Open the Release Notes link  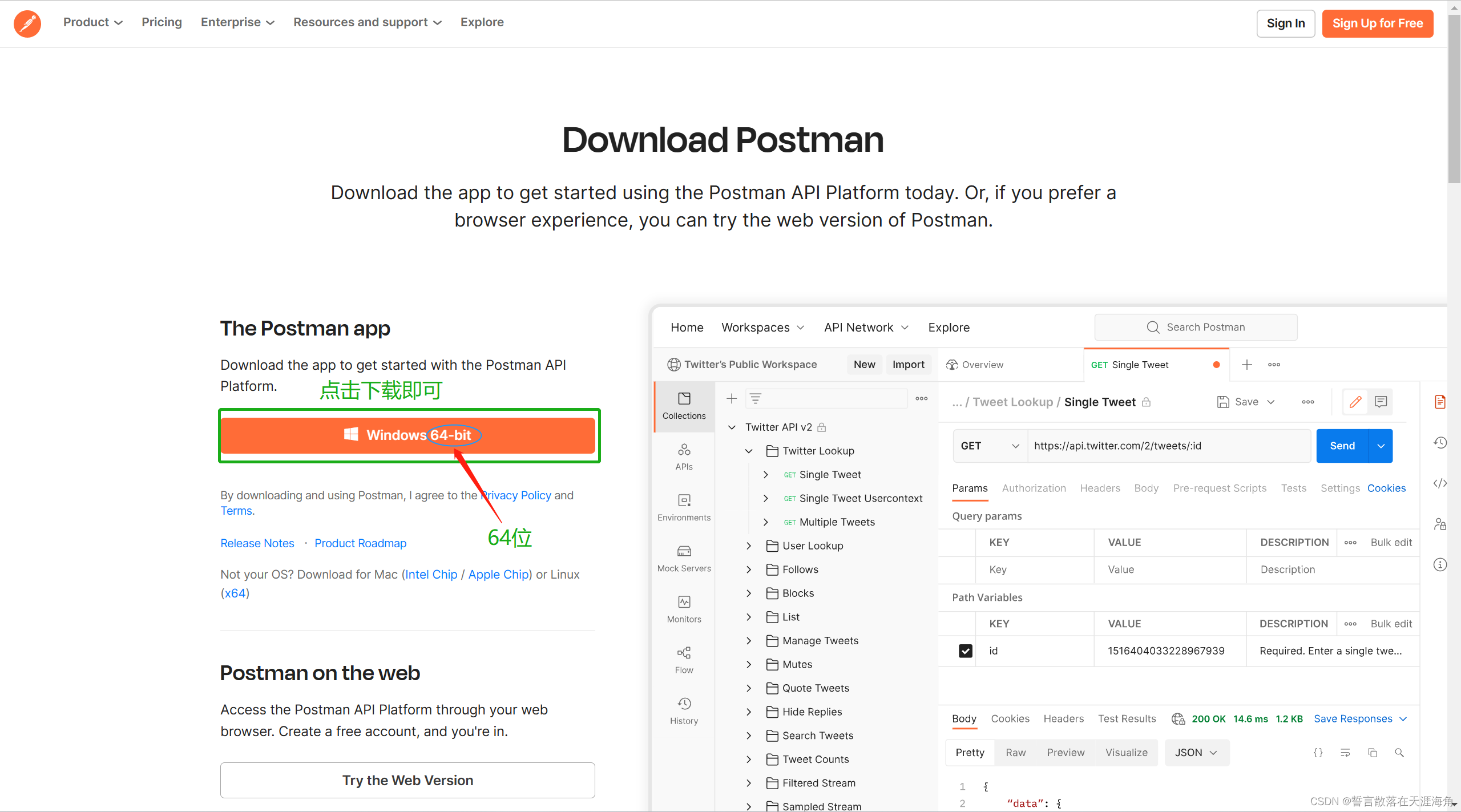(x=257, y=543)
